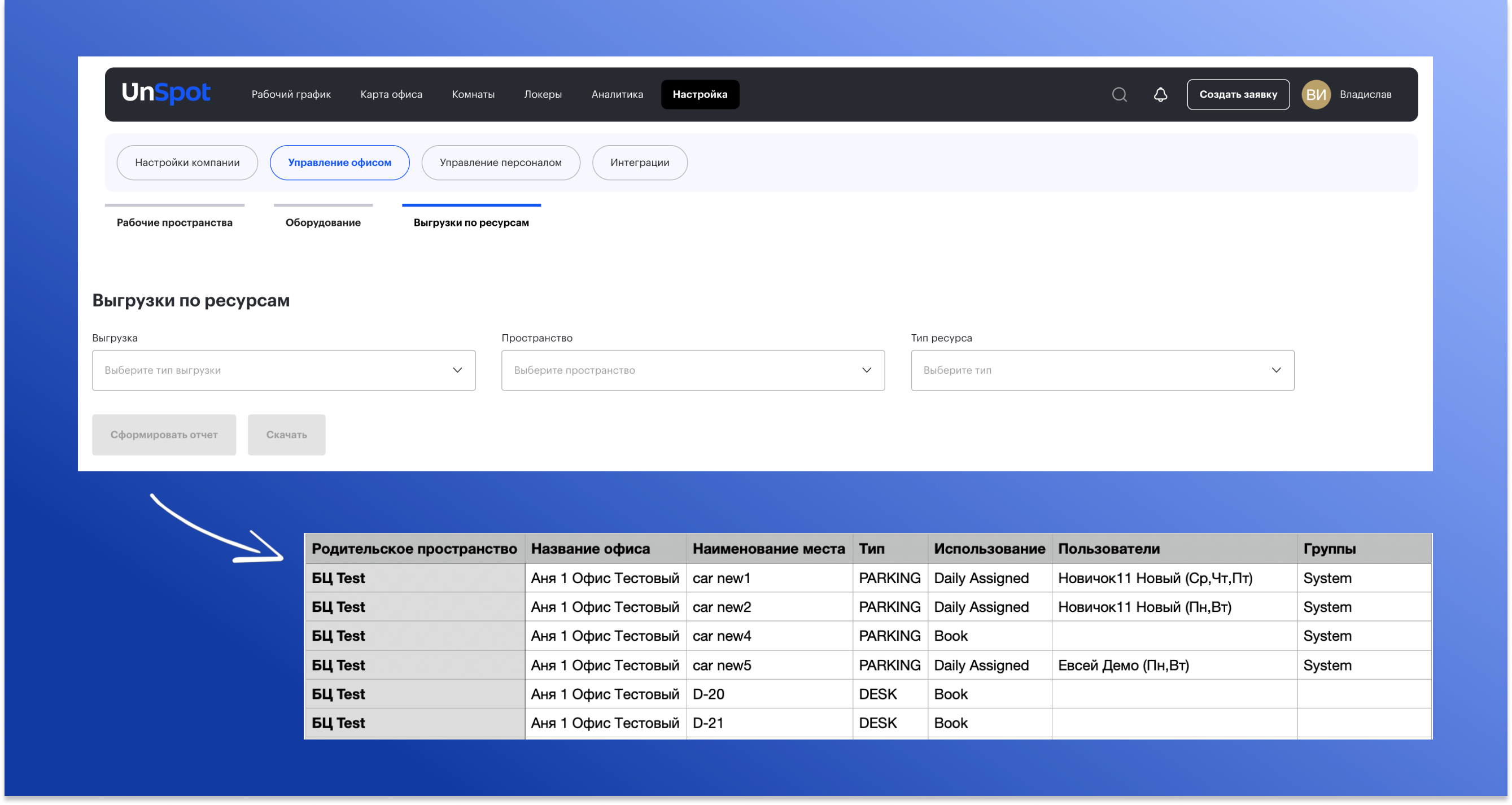The height and width of the screenshot is (805, 1512).
Task: Select the Настройка menu item
Action: click(x=700, y=94)
